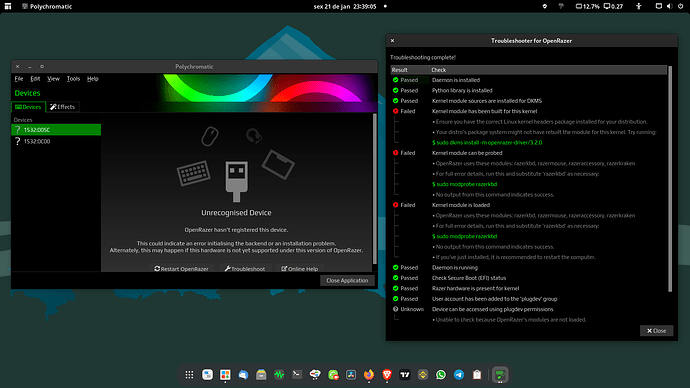Screen dimensions: 690x388
Task: Click the Restart OpenRazer button
Action: pos(181,268)
